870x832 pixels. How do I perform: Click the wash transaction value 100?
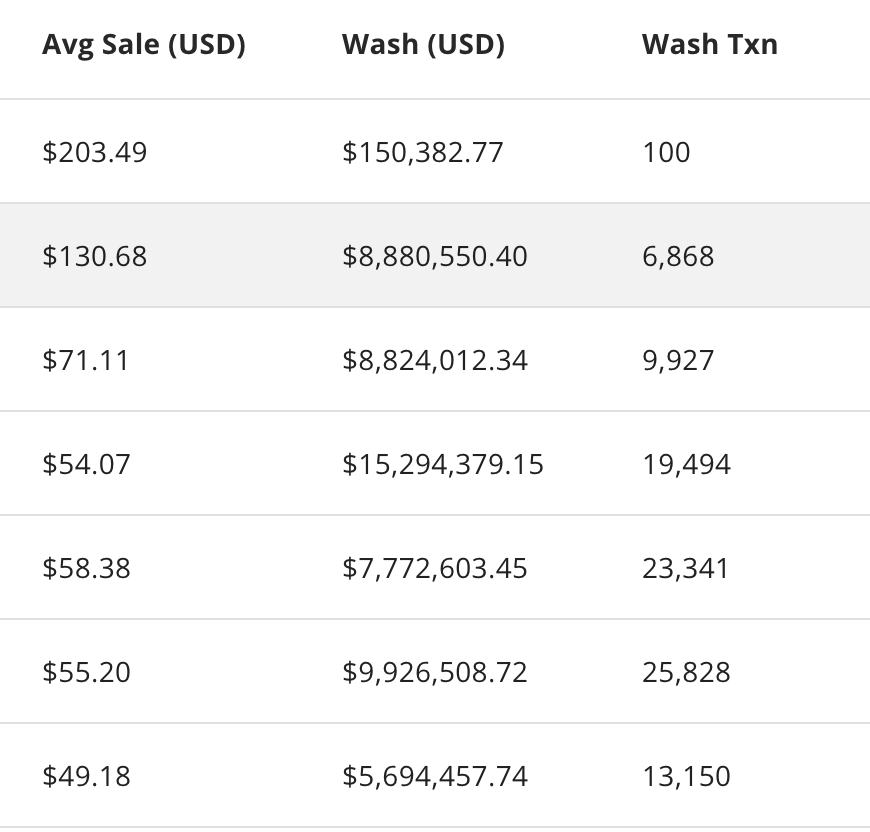666,153
